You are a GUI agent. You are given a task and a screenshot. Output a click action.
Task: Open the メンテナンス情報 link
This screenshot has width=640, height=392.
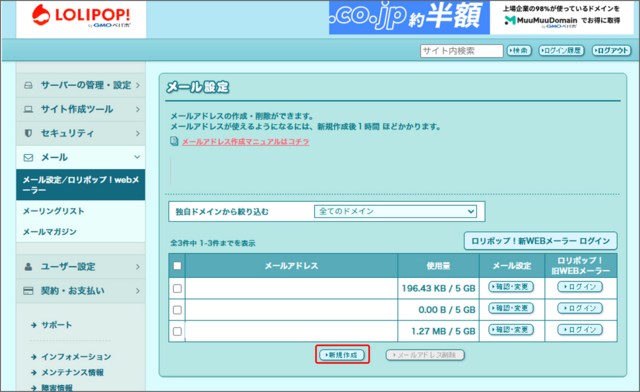[72, 372]
